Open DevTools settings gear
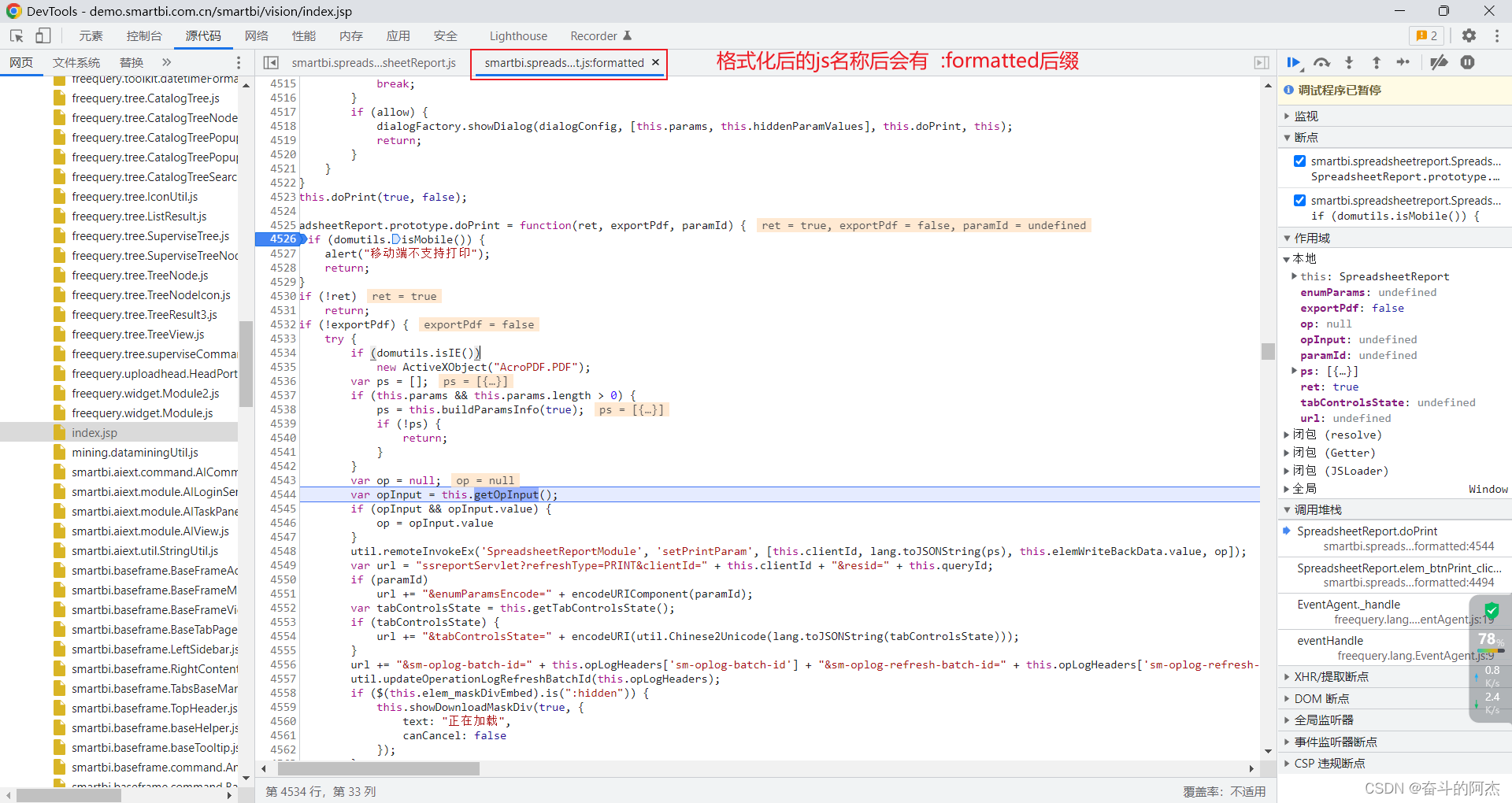Image resolution: width=1512 pixels, height=803 pixels. [1469, 35]
